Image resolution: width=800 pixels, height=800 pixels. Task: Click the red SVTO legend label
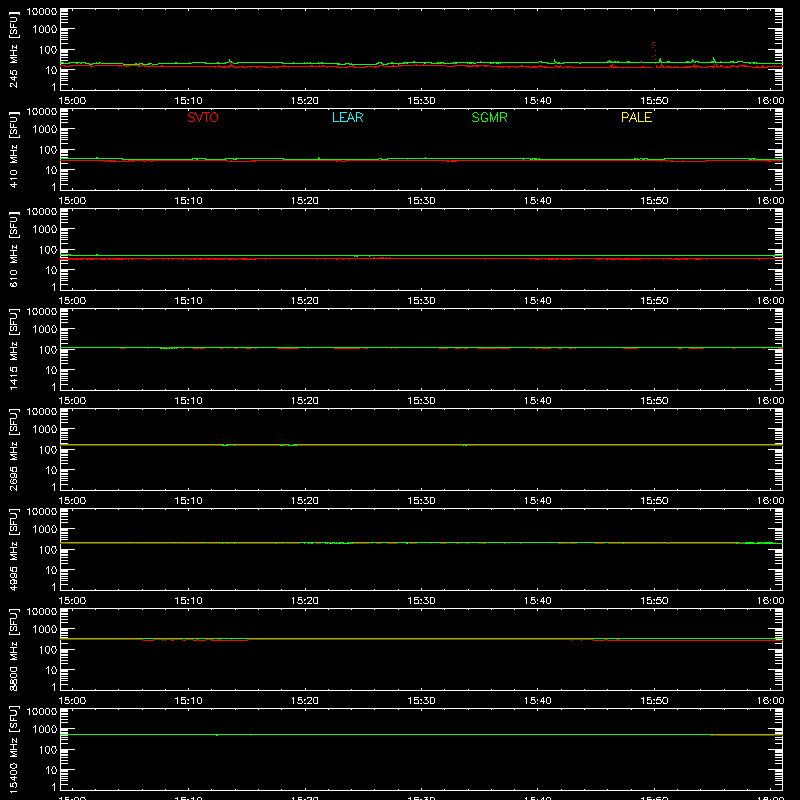(x=203, y=117)
